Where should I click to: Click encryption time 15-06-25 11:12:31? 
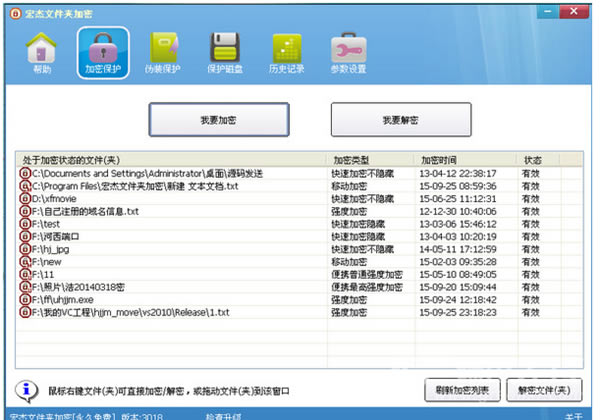click(x=458, y=199)
